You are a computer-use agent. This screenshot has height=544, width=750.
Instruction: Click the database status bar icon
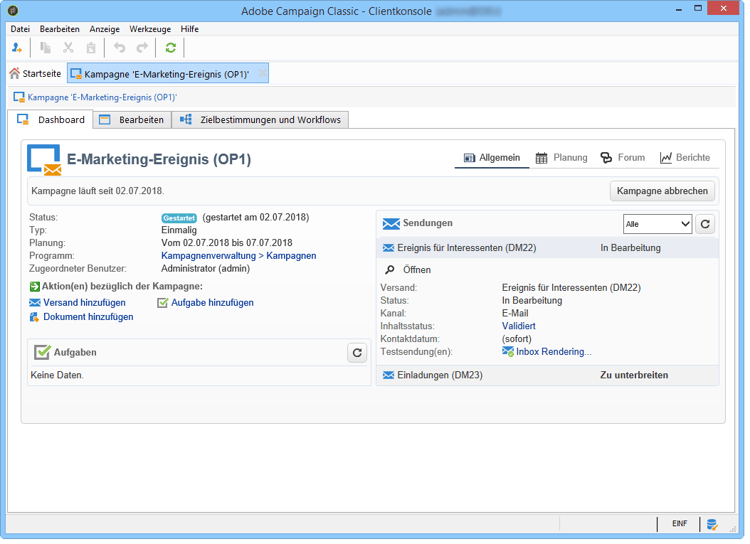tap(712, 525)
